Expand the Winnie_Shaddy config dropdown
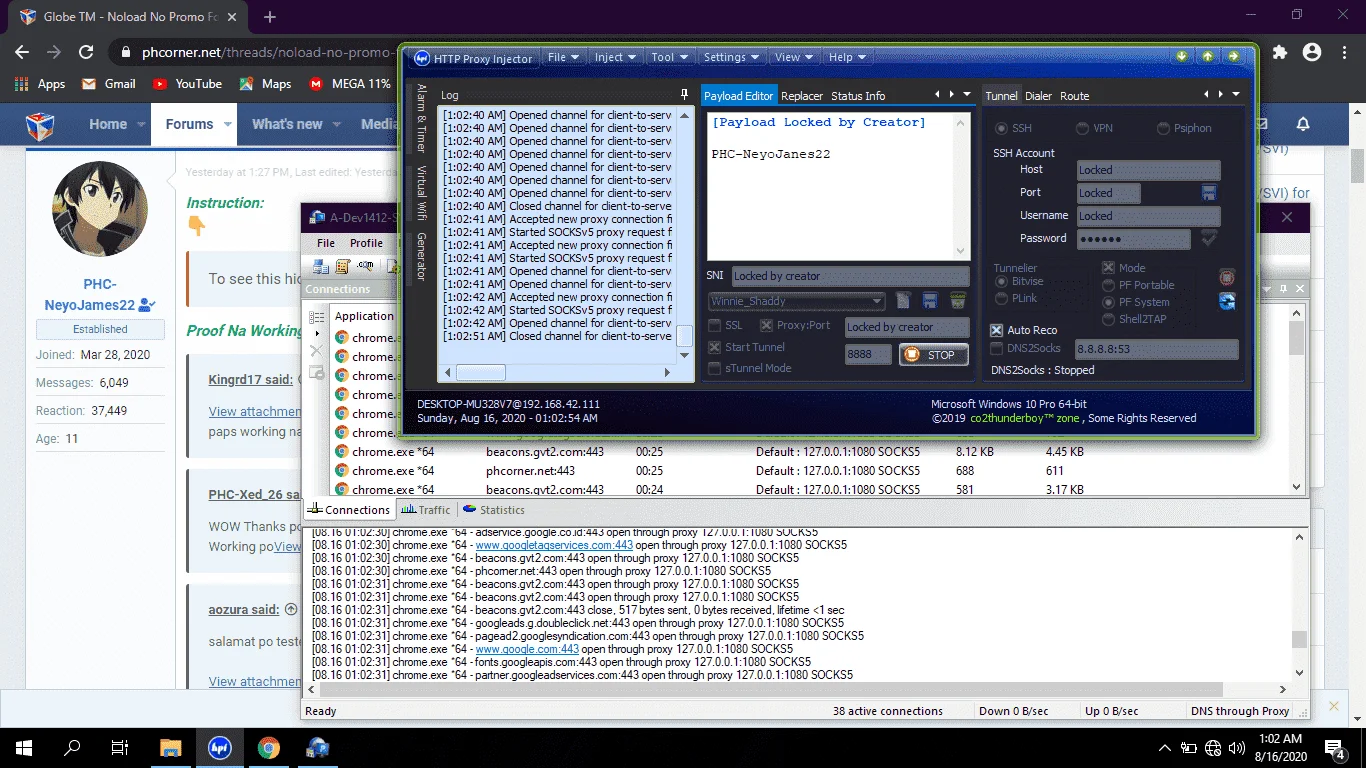The width and height of the screenshot is (1366, 768). coord(877,301)
